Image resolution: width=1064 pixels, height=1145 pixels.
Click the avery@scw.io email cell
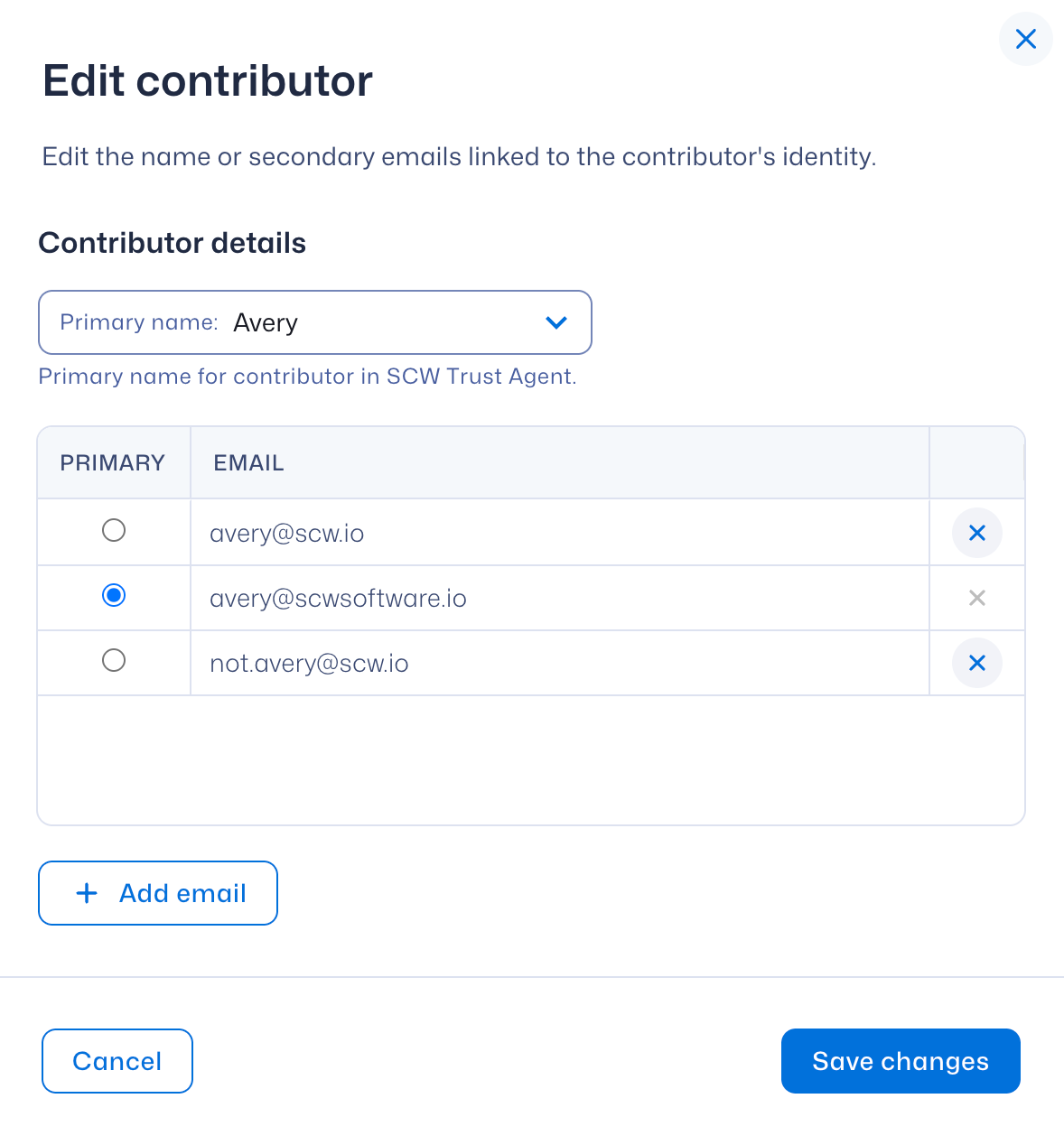tap(287, 534)
